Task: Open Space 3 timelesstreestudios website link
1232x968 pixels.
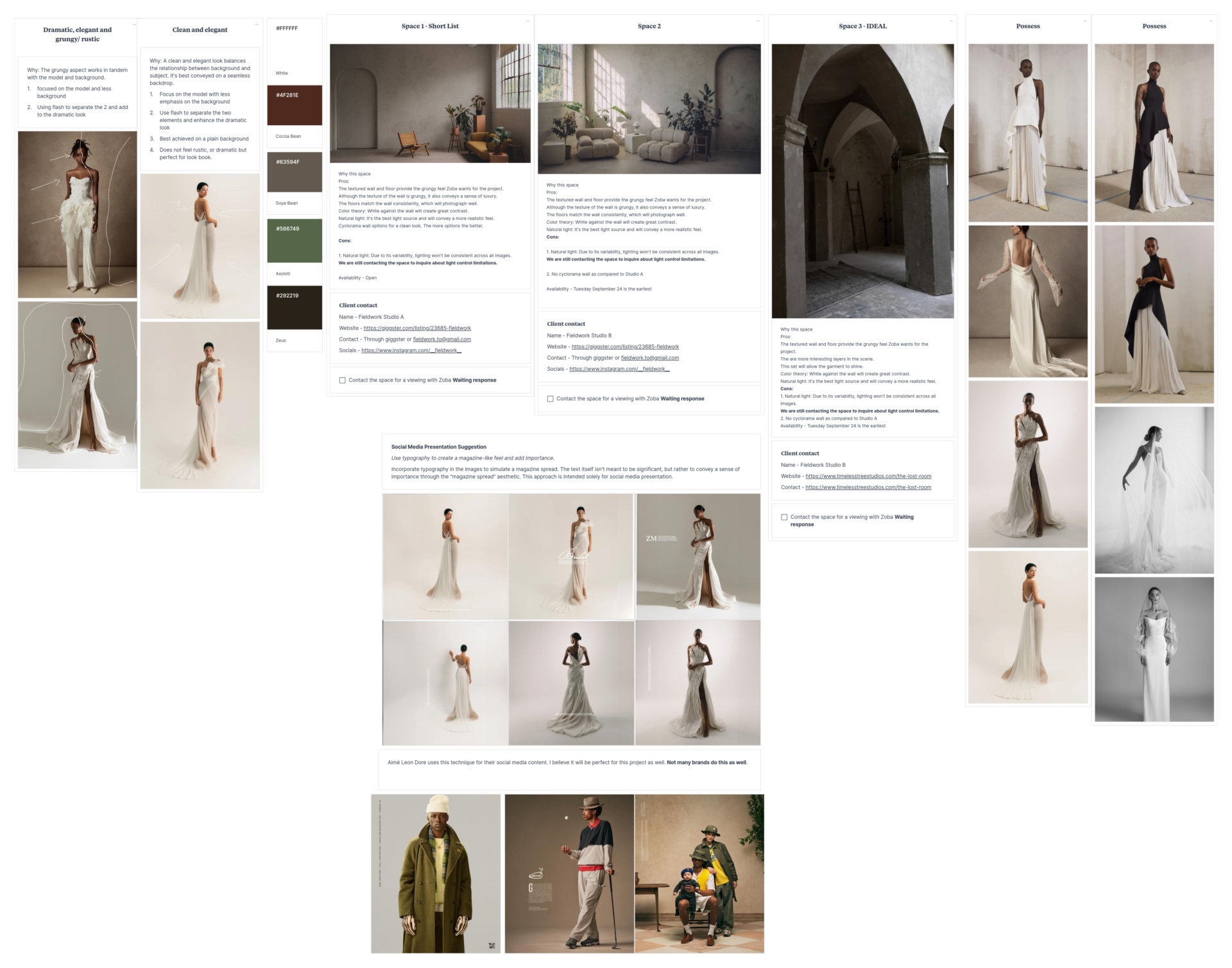Action: (x=868, y=477)
